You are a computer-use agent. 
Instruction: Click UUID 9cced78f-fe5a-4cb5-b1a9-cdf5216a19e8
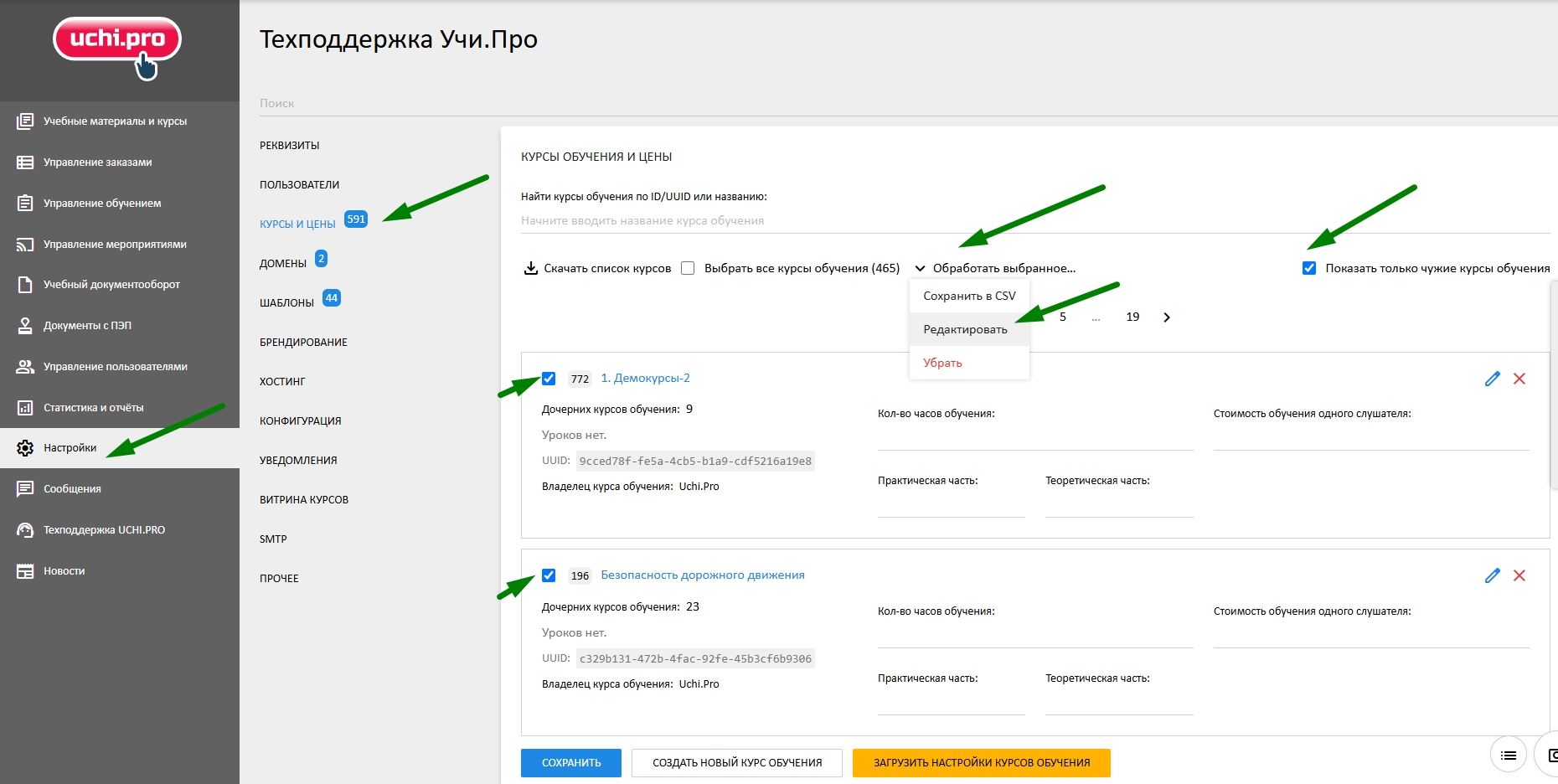click(x=695, y=462)
